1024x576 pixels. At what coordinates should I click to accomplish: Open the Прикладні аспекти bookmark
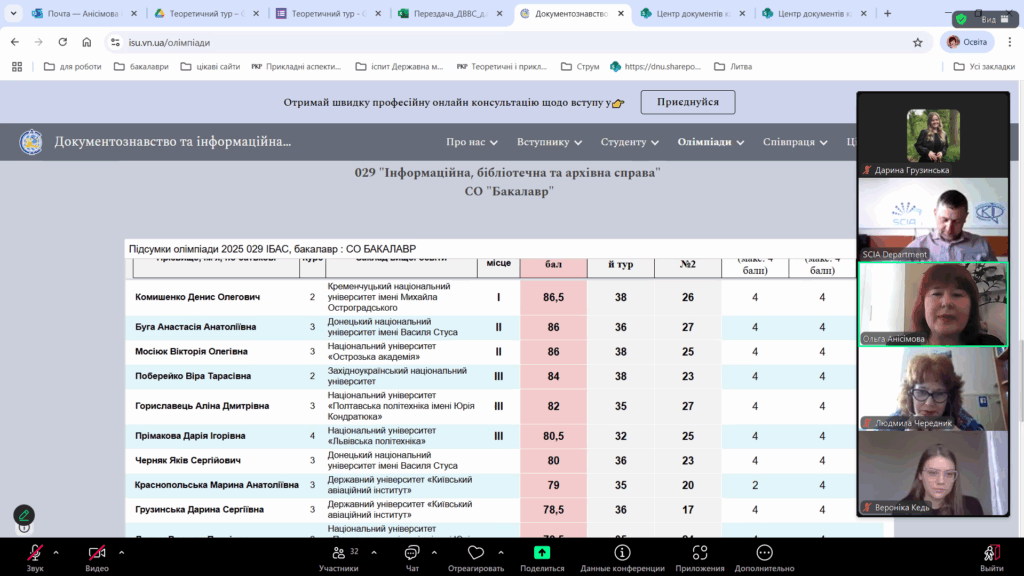[296, 67]
